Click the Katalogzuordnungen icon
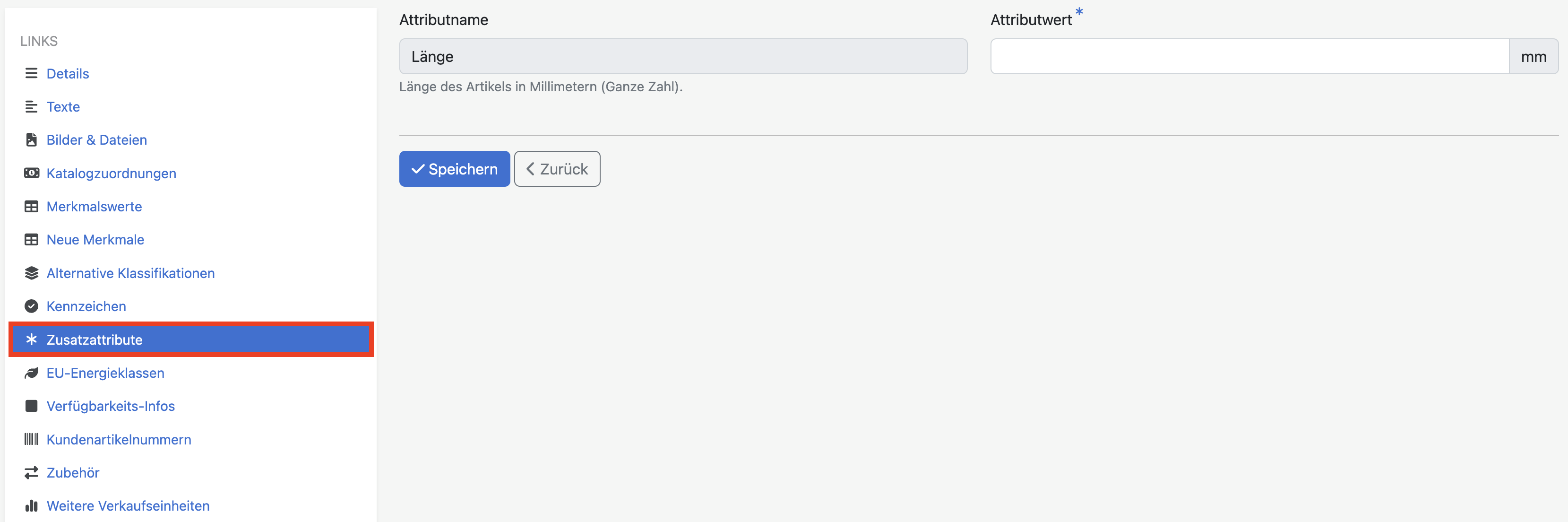The image size is (1568, 522). [31, 174]
